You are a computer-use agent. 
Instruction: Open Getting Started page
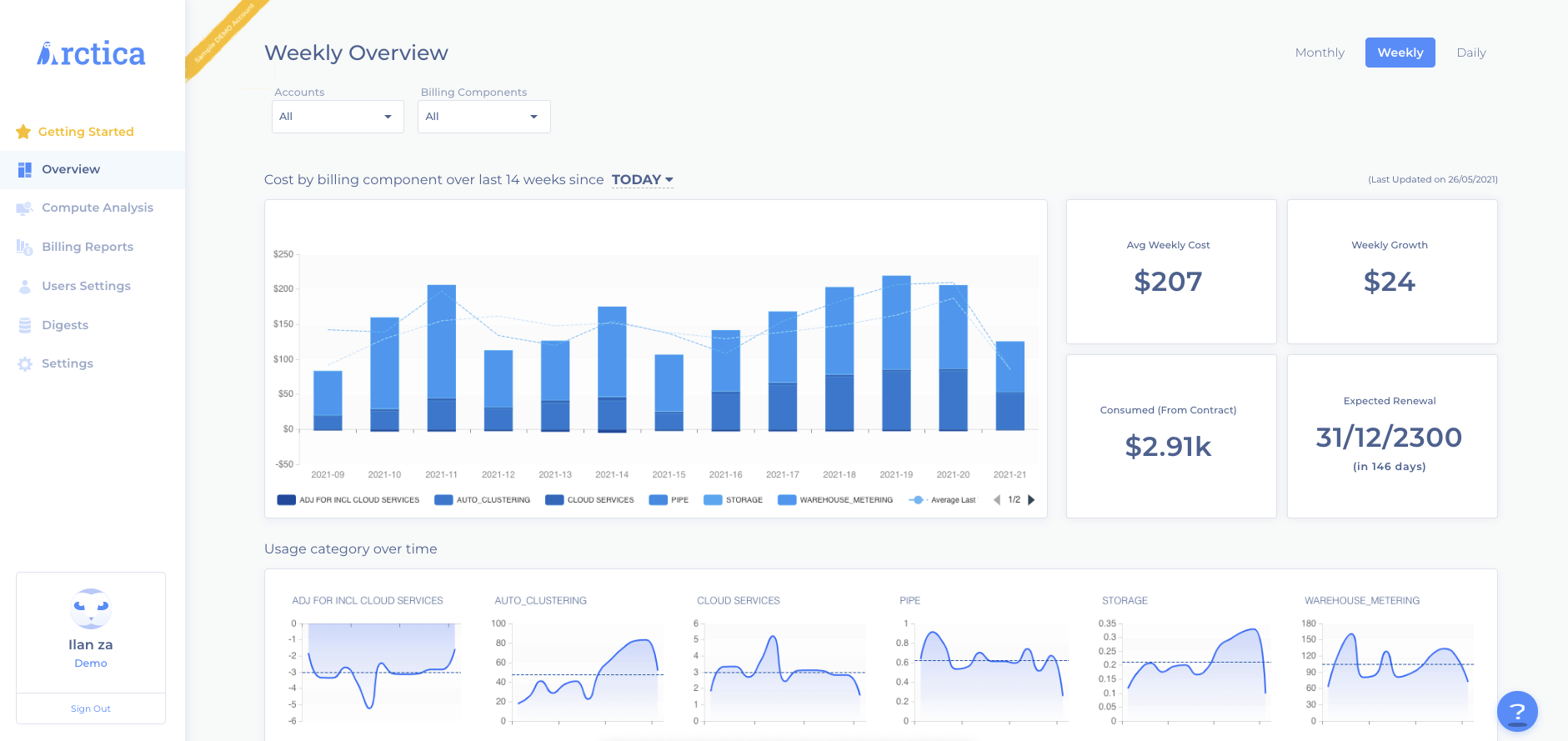(x=86, y=132)
